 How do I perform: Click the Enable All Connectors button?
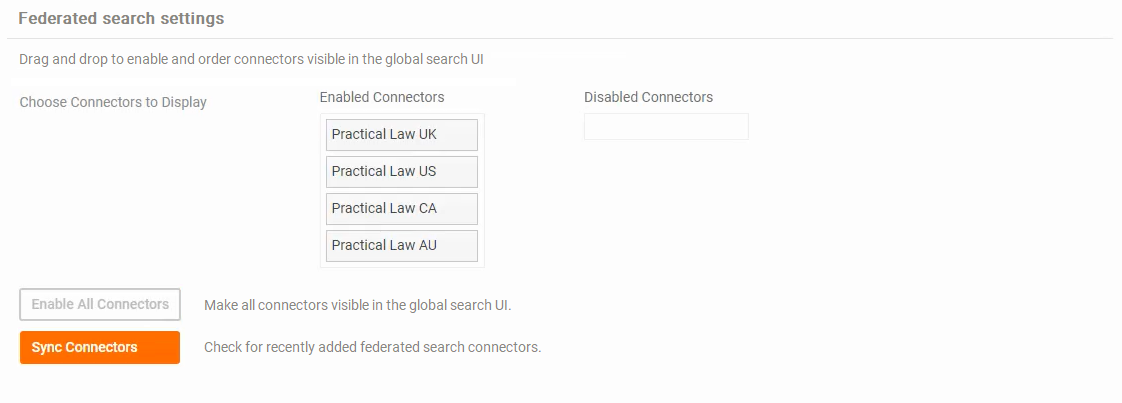pos(100,304)
